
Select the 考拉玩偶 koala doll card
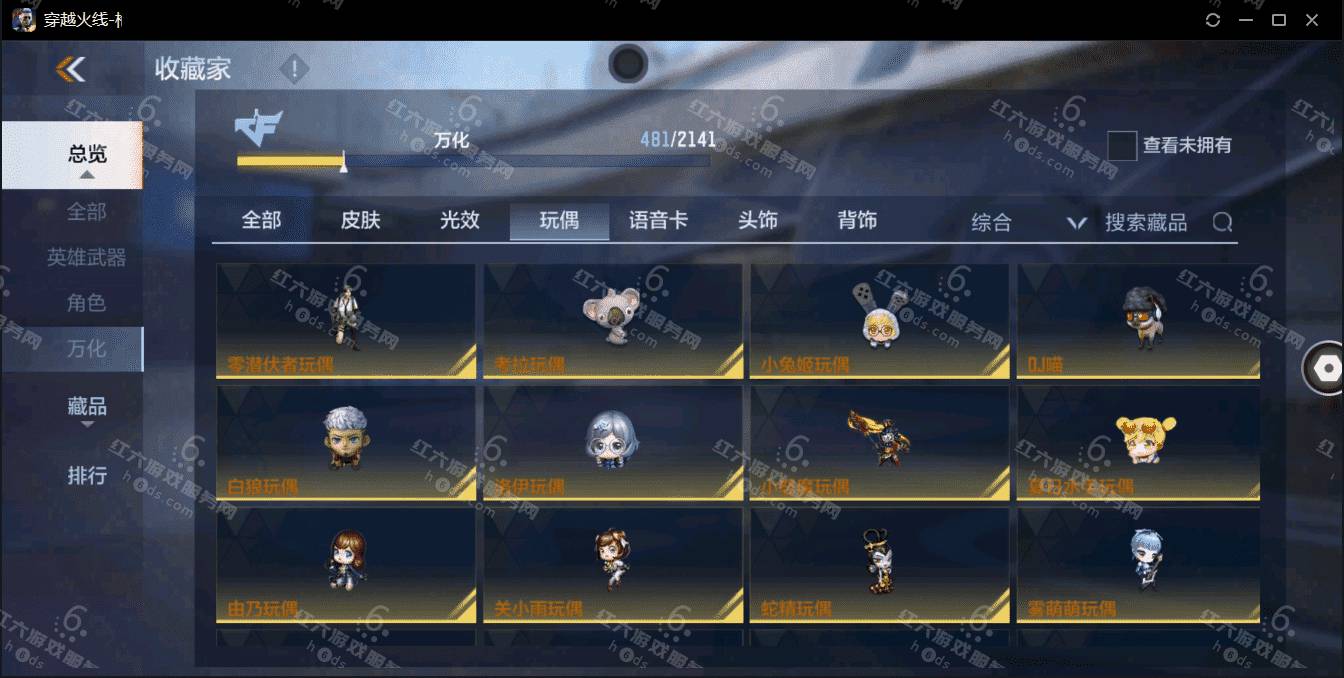point(613,321)
